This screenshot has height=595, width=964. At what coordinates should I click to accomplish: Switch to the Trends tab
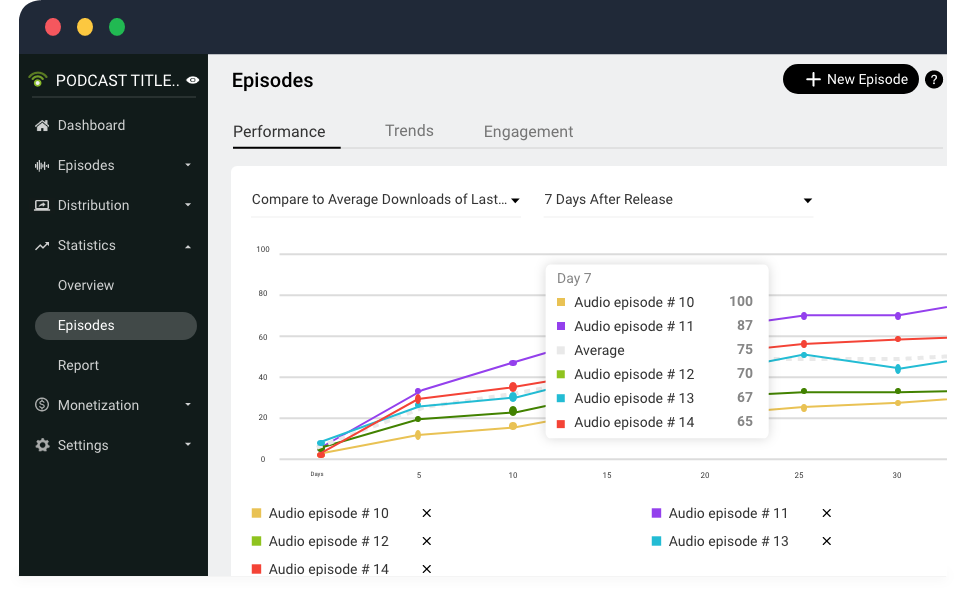coord(409,131)
